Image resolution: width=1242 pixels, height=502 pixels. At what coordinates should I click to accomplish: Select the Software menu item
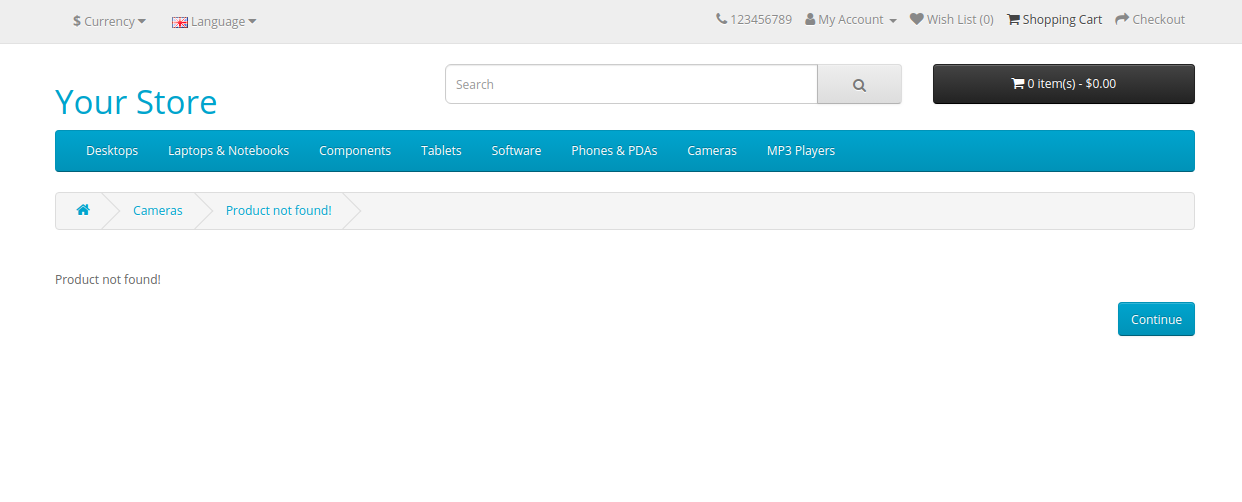click(516, 151)
